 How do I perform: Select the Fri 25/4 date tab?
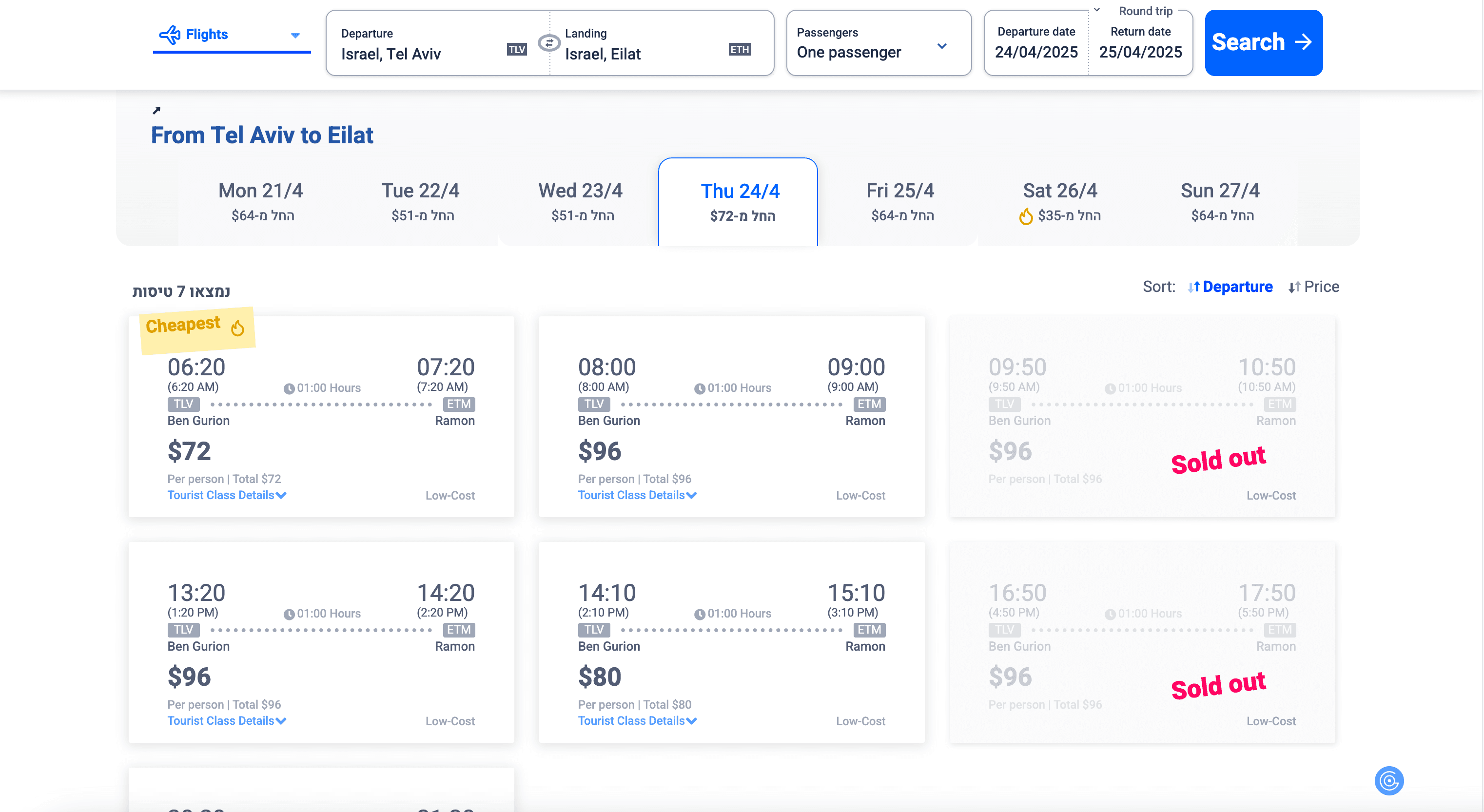(x=900, y=202)
